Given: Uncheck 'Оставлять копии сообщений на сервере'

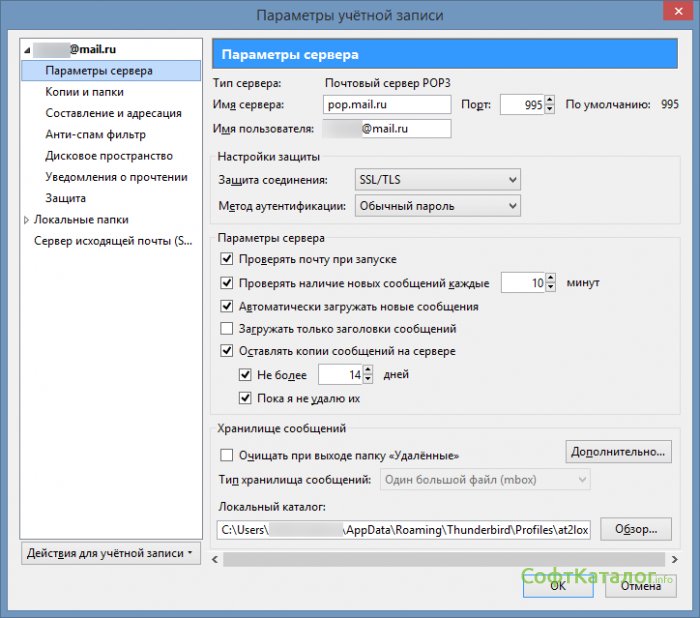Looking at the screenshot, I should pyautogui.click(x=226, y=351).
